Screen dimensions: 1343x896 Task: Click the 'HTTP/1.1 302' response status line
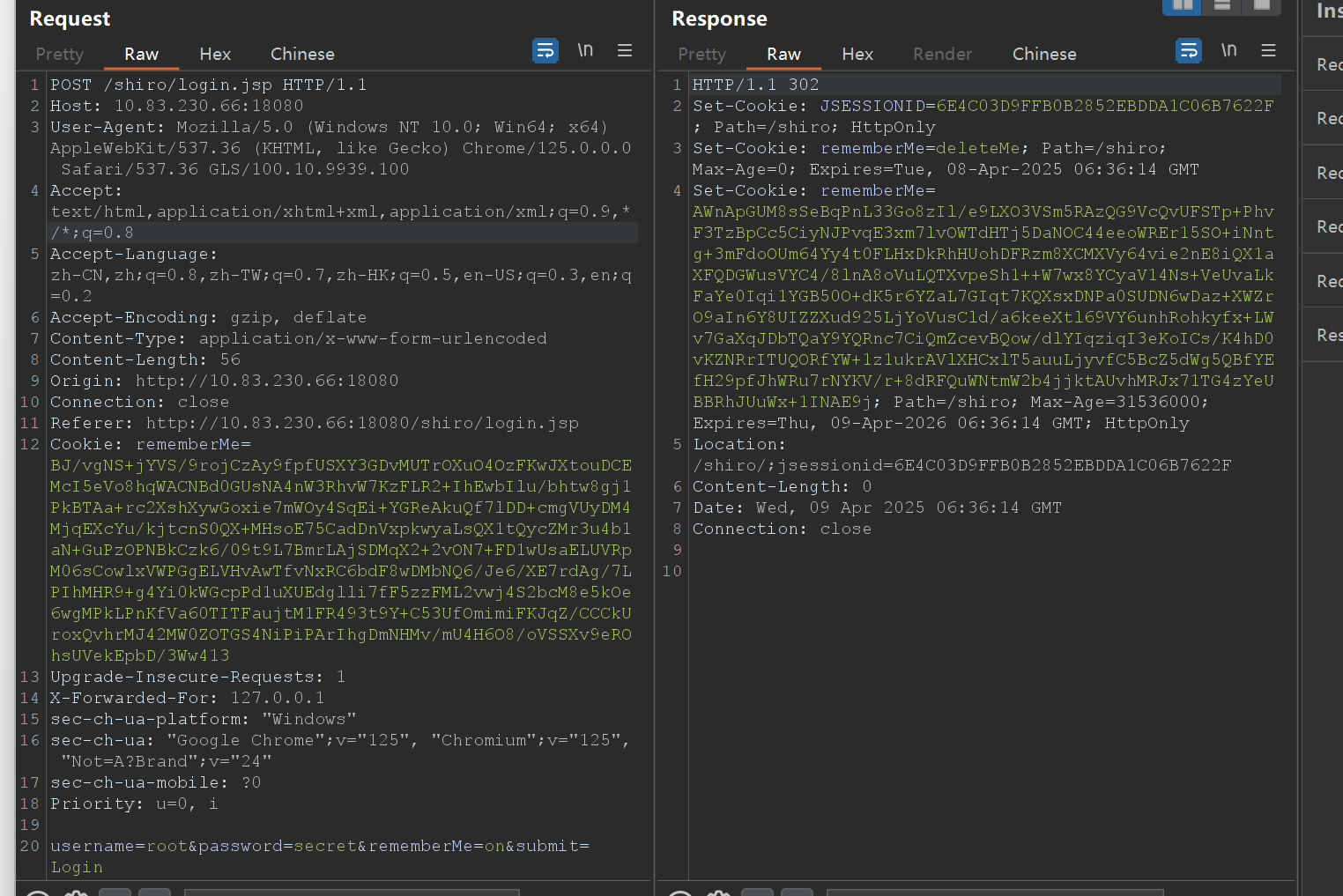click(x=756, y=85)
